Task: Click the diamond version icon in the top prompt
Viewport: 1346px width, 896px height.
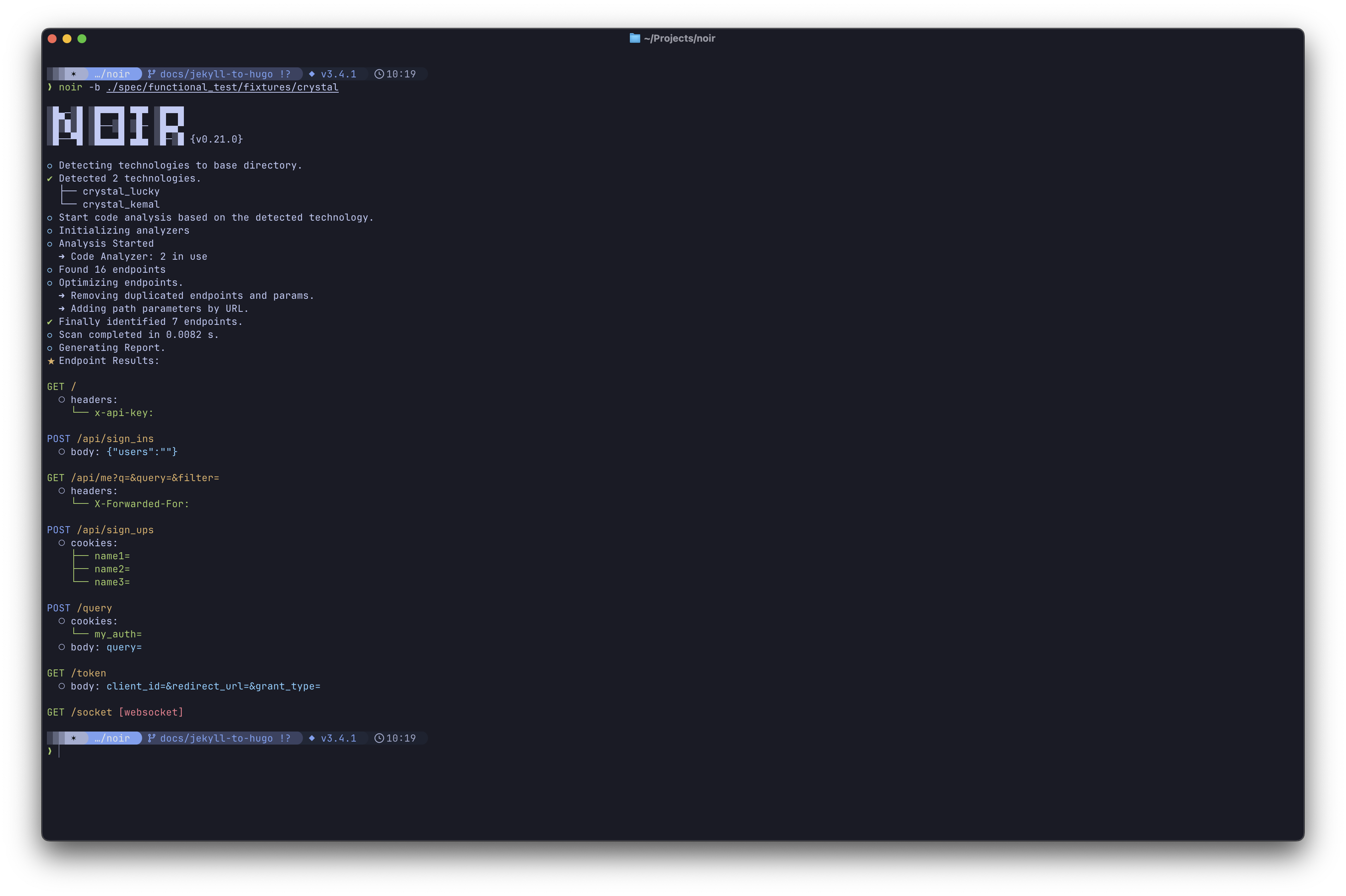Action: pos(312,74)
